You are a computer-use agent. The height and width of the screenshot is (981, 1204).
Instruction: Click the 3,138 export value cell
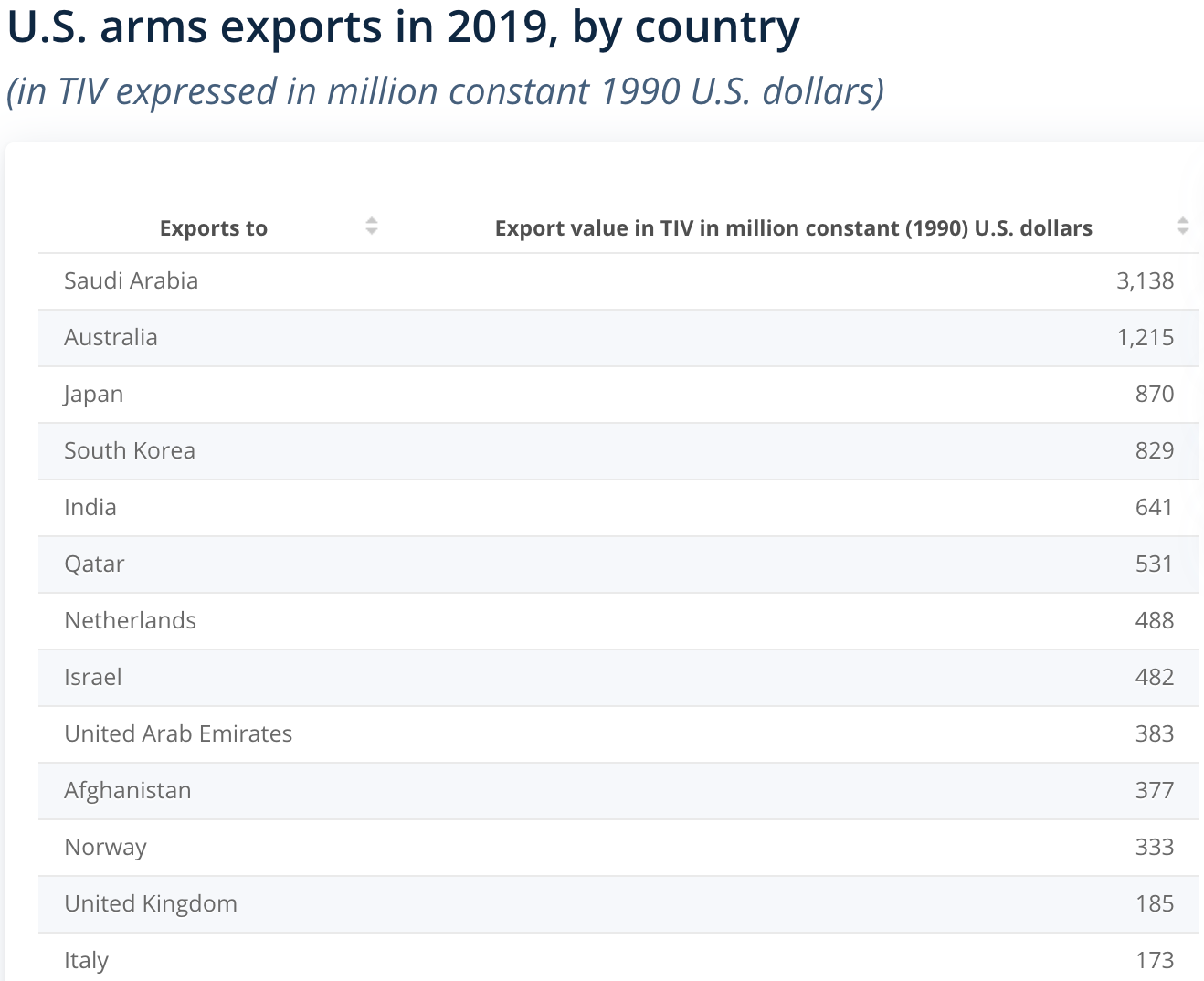coord(1145,280)
